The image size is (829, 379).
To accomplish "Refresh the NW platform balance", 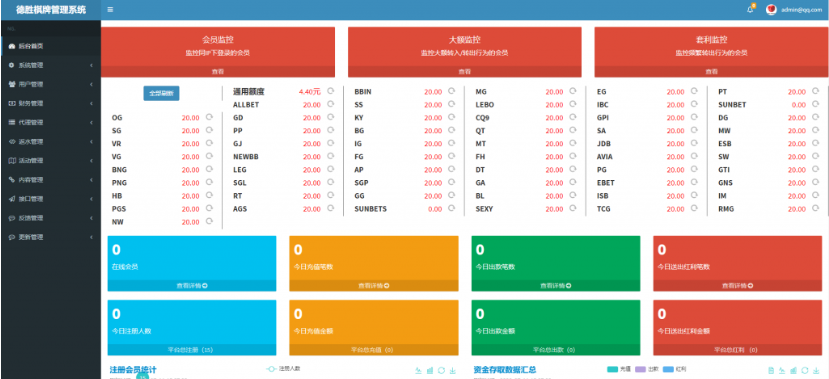I will point(209,221).
